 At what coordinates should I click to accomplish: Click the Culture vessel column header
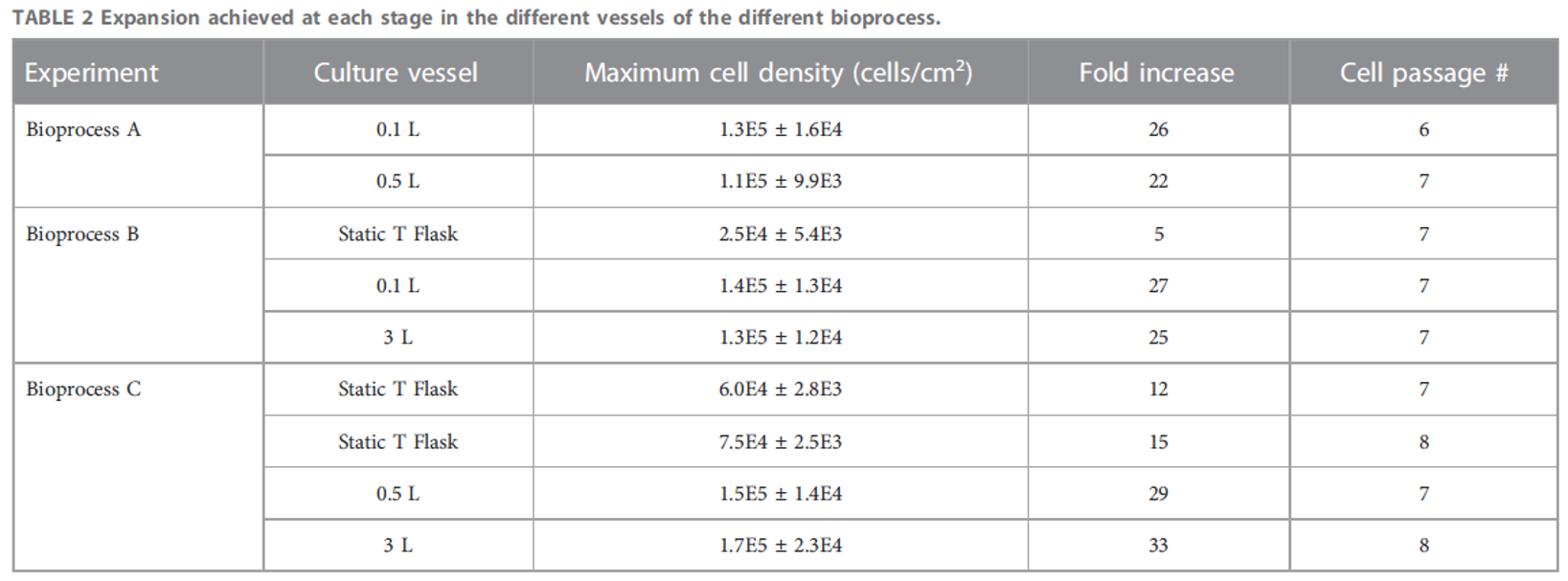396,73
